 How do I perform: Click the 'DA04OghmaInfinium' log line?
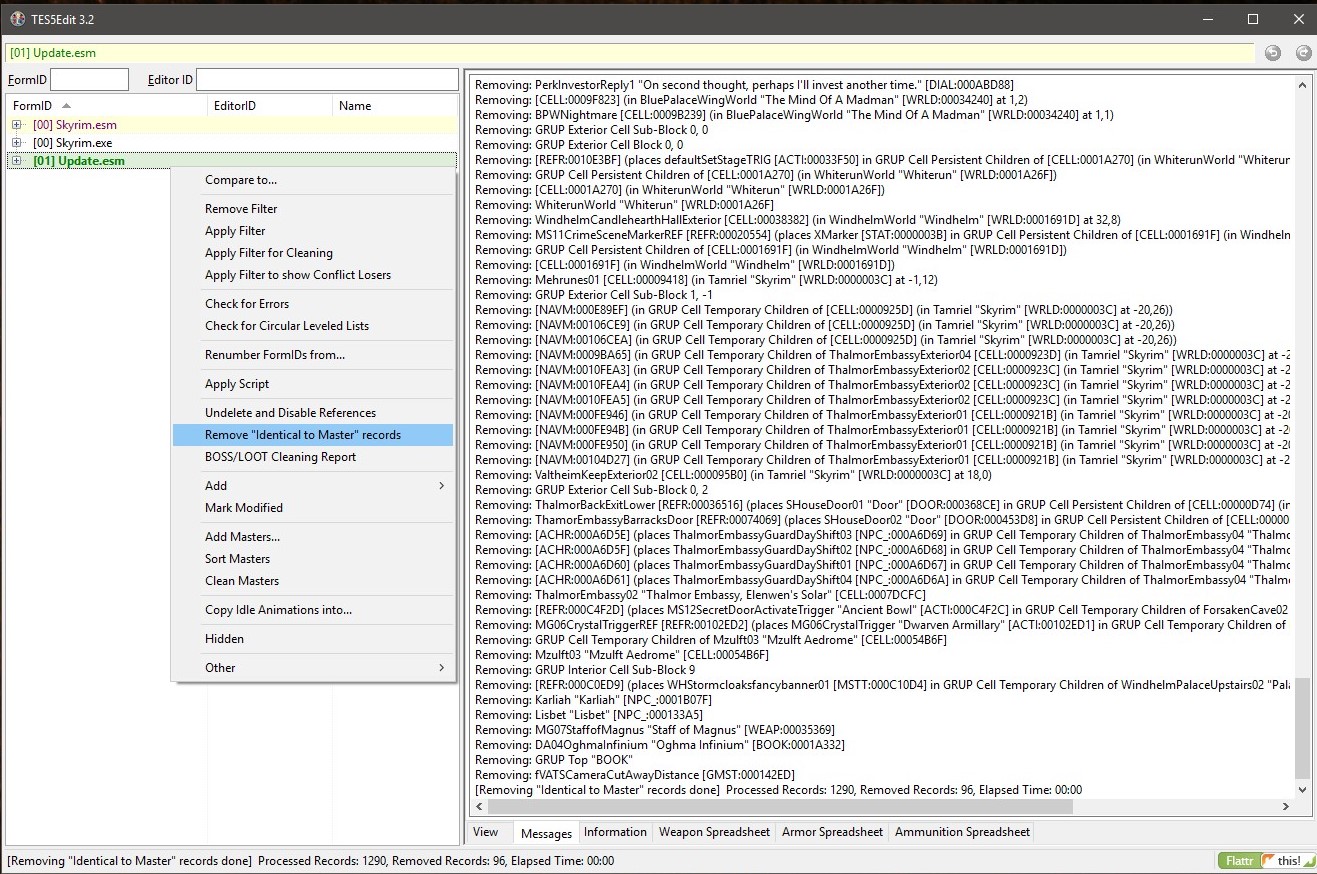tap(659, 745)
